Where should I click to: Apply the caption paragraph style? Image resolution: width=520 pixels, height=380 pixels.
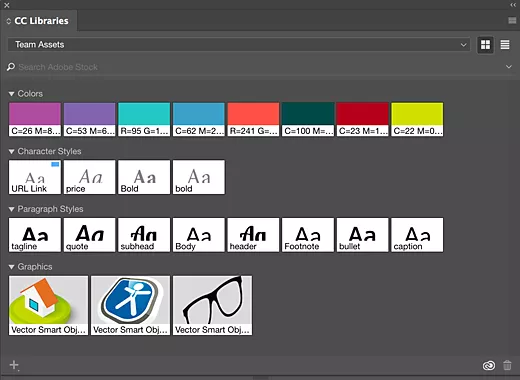417,235
